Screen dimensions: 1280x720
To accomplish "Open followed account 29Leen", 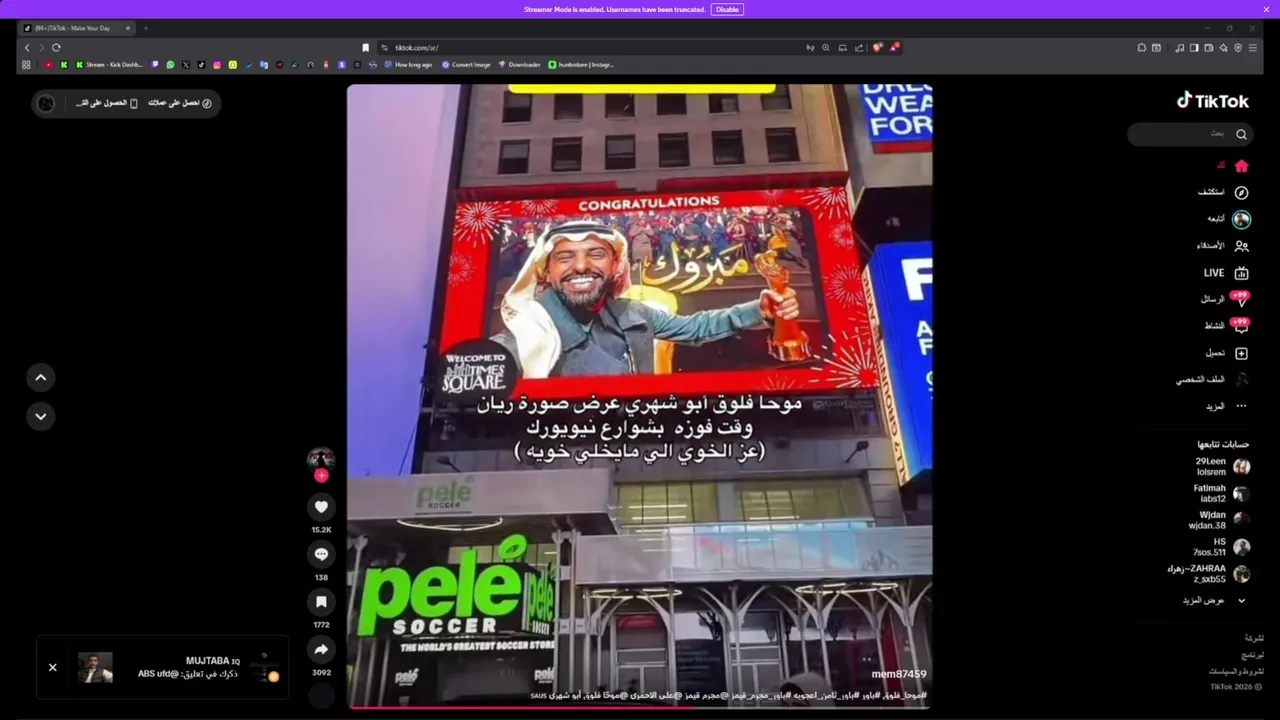I will click(1222, 467).
